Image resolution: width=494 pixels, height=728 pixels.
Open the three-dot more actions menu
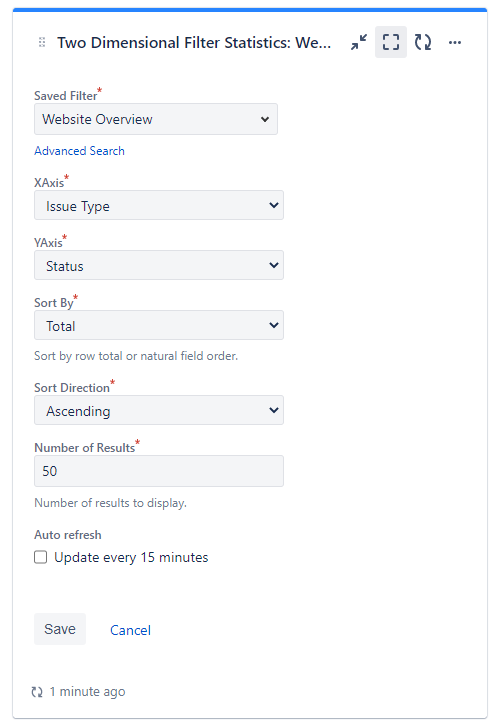(x=455, y=43)
